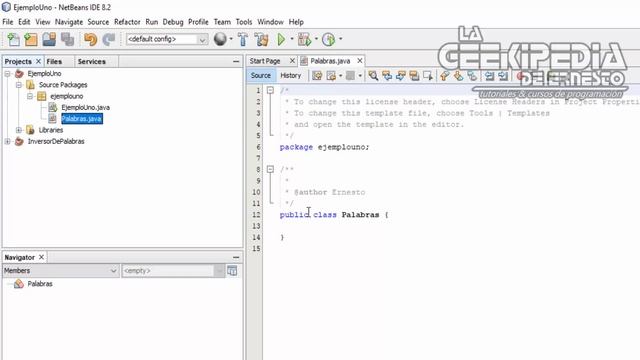Open the Navigator Members dropdown
Screen dimensions: 640x360
[60, 271]
